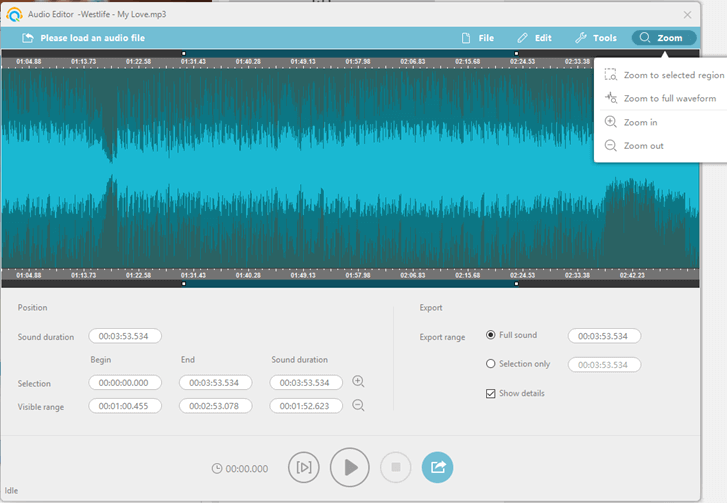
Task: Collapse the Zoom menu button
Action: [663, 38]
